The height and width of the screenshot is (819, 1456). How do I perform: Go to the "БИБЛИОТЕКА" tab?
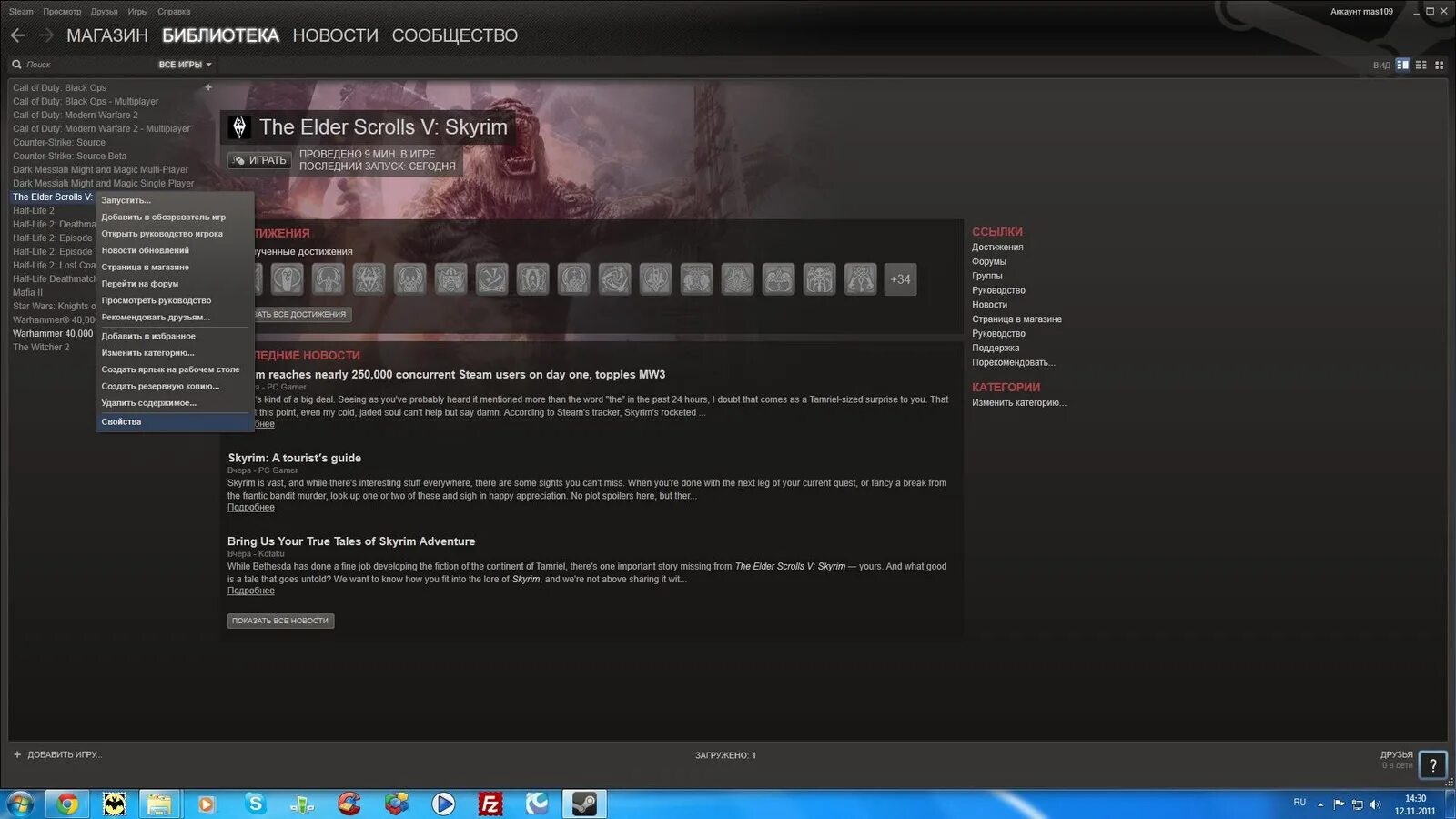pos(220,35)
